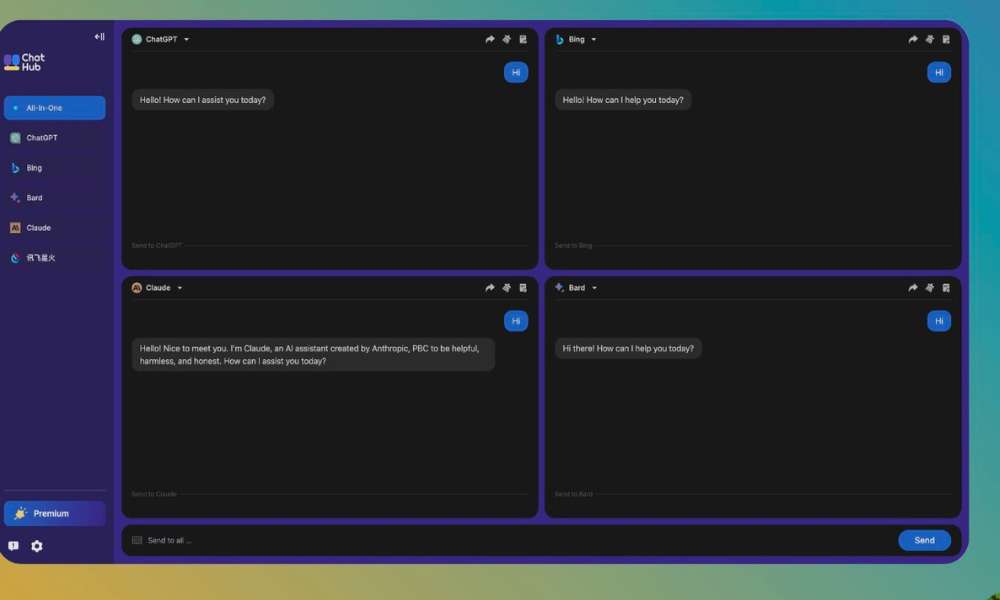Focus the Send to all input field
The image size is (1000, 600).
pyautogui.click(x=520, y=541)
